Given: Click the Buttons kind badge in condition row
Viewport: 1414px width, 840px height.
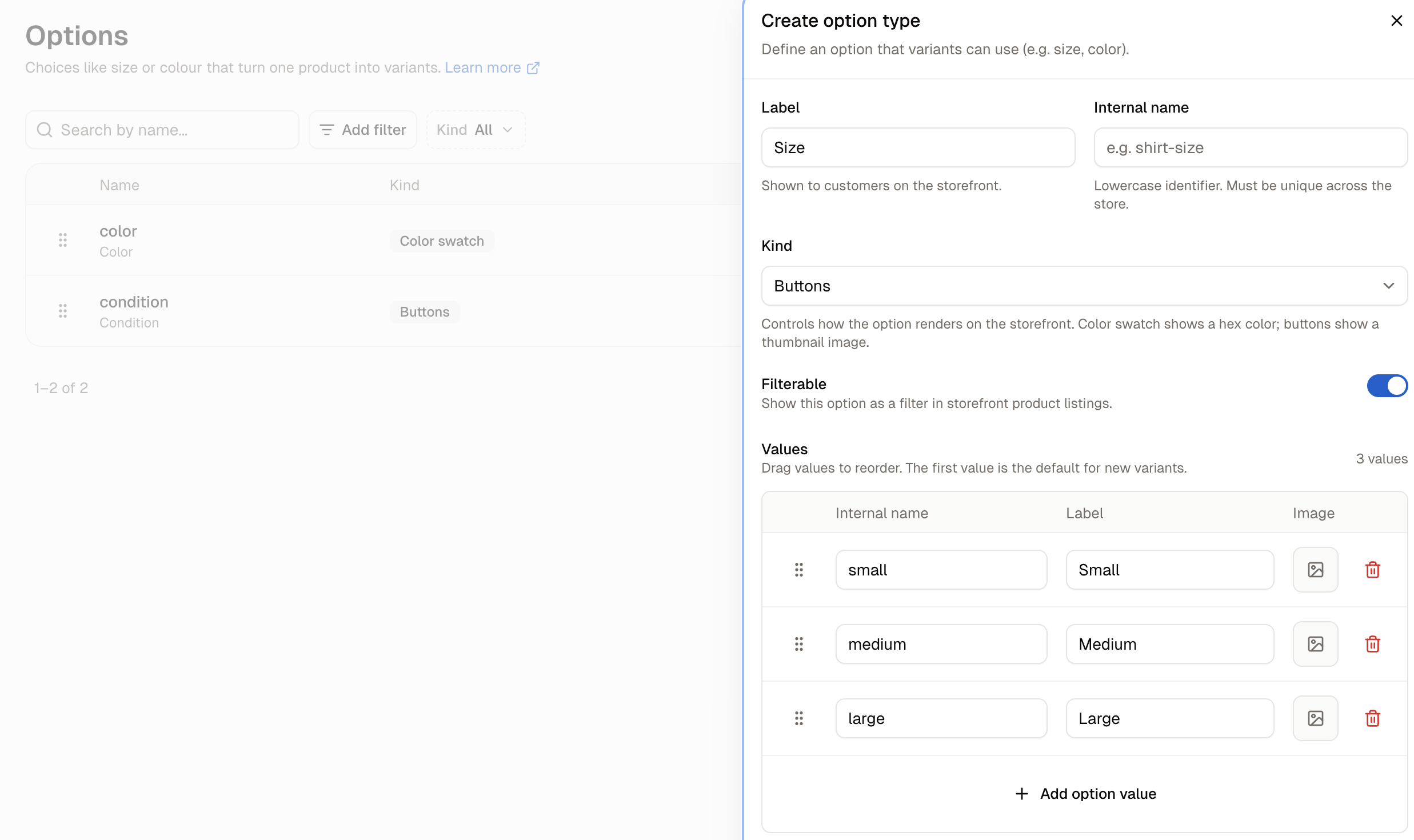Looking at the screenshot, I should click(425, 311).
